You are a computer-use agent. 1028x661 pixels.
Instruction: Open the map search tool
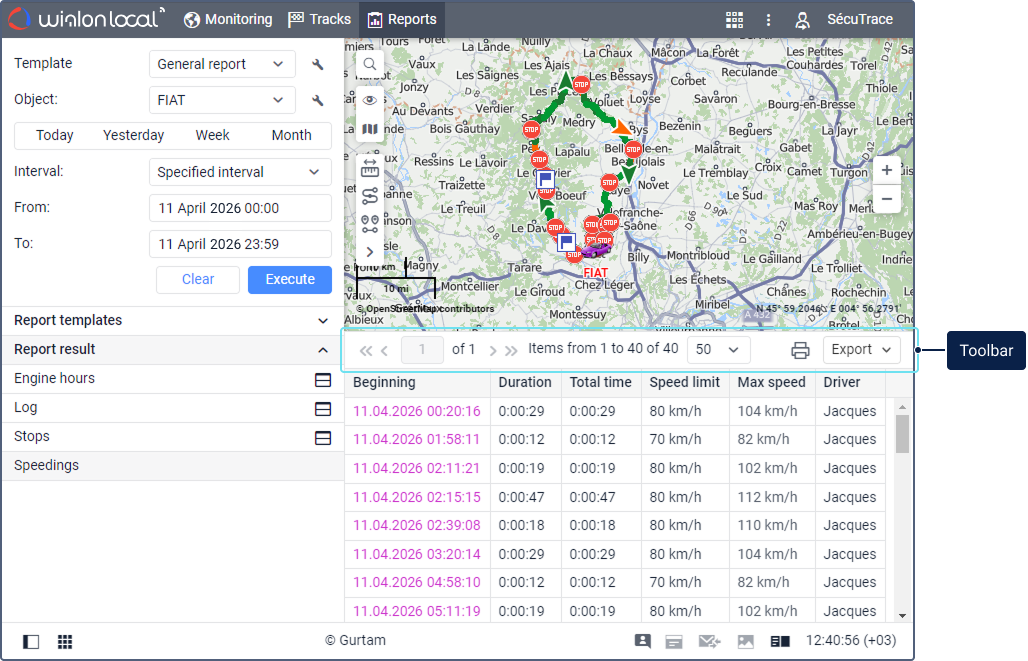pyautogui.click(x=370, y=64)
